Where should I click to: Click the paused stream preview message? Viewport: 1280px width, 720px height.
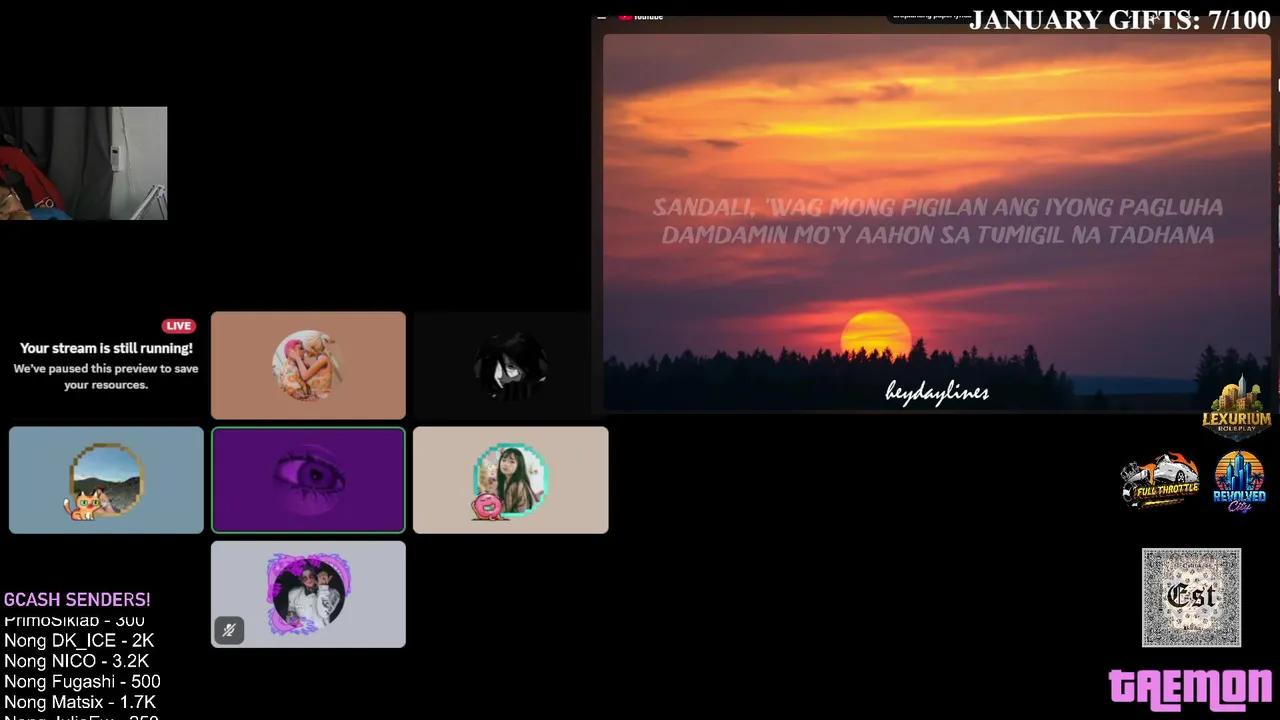[106, 377]
